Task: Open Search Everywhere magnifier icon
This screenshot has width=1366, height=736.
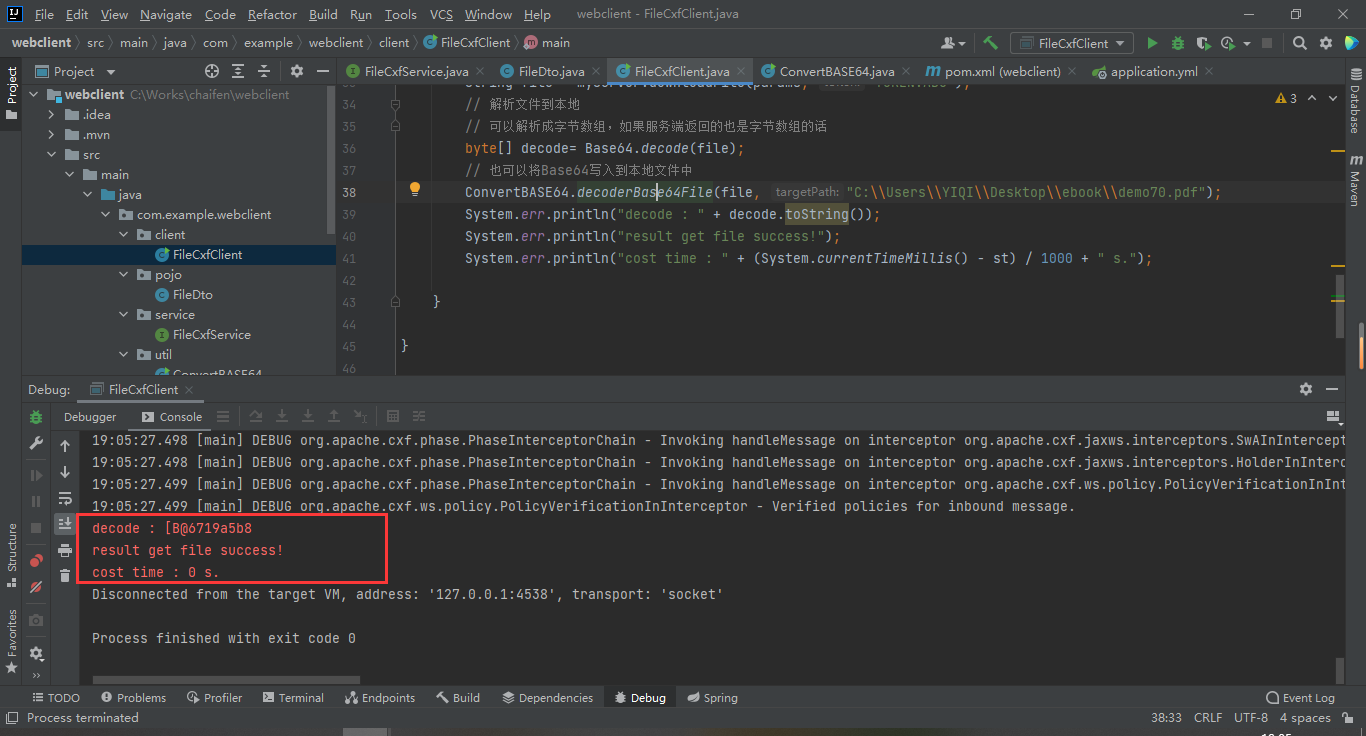Action: pyautogui.click(x=1299, y=43)
